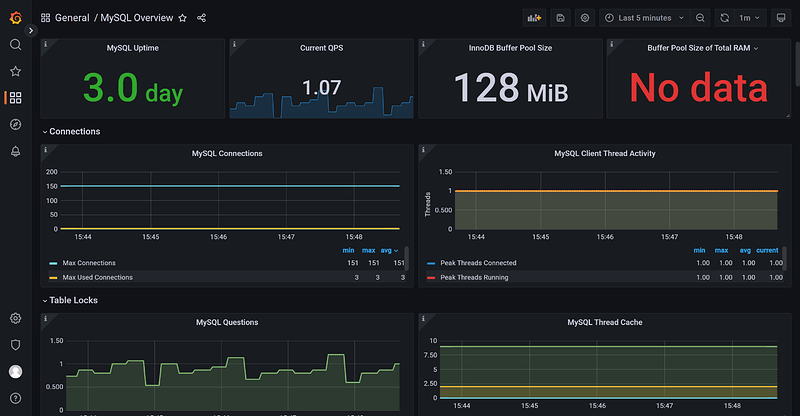The width and height of the screenshot is (800, 416).
Task: Show info for MySQL Thread Cache panel
Action: coord(423,319)
